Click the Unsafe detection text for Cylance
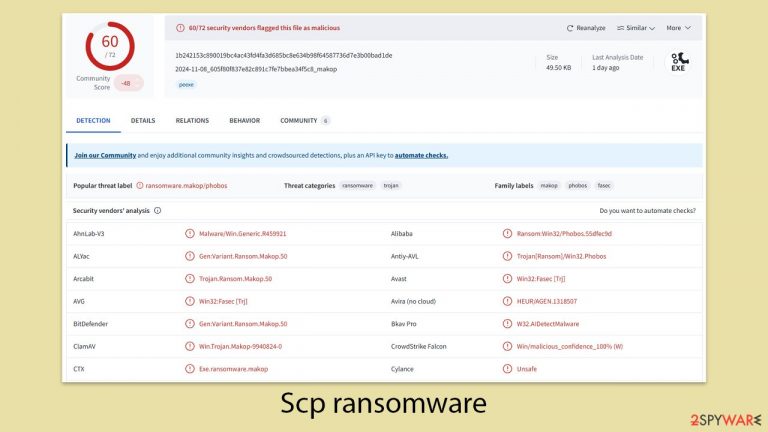Screen dimensions: 768x432 pos(527,369)
